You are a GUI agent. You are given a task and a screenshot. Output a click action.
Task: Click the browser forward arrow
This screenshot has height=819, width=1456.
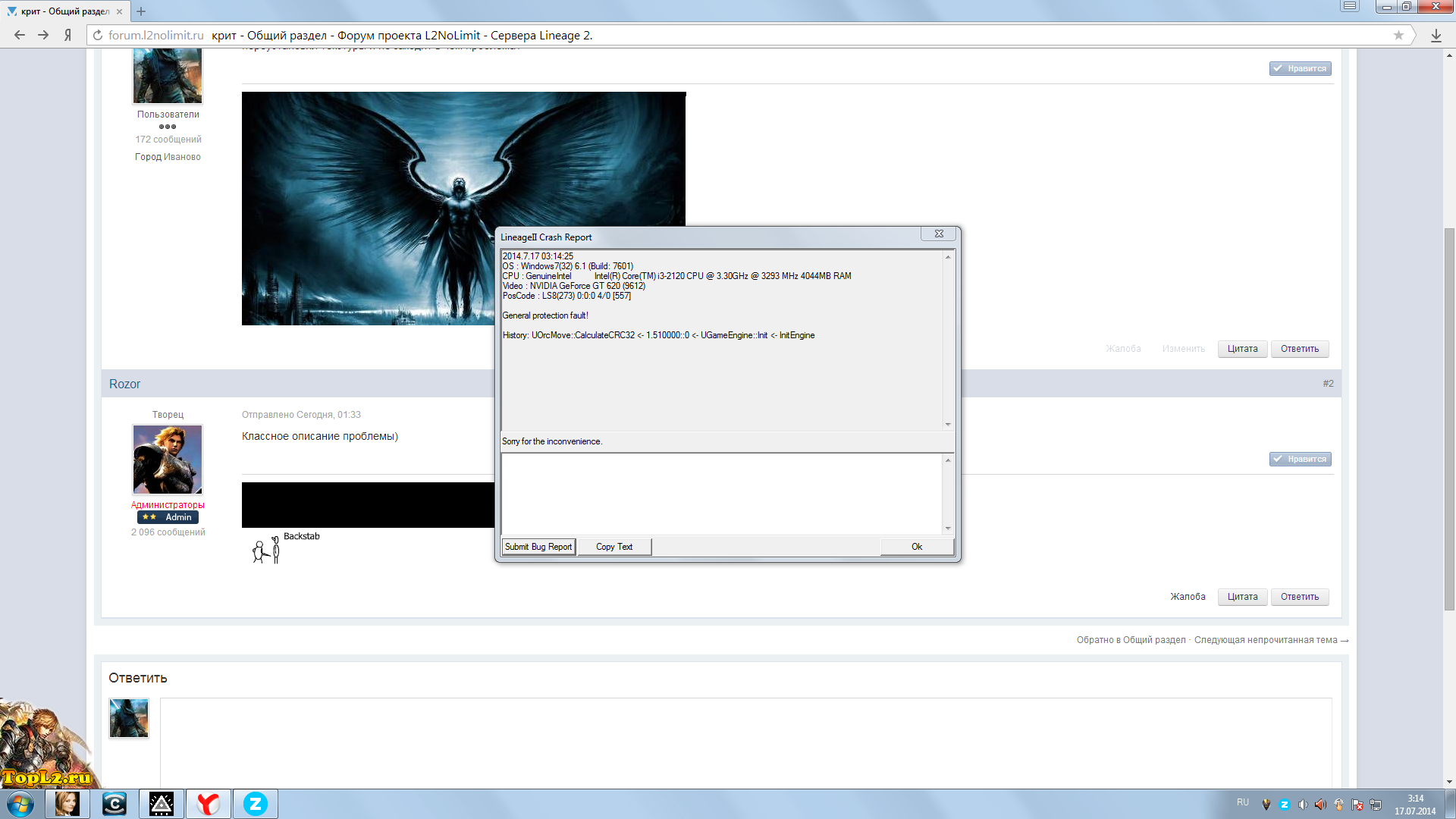(x=43, y=35)
